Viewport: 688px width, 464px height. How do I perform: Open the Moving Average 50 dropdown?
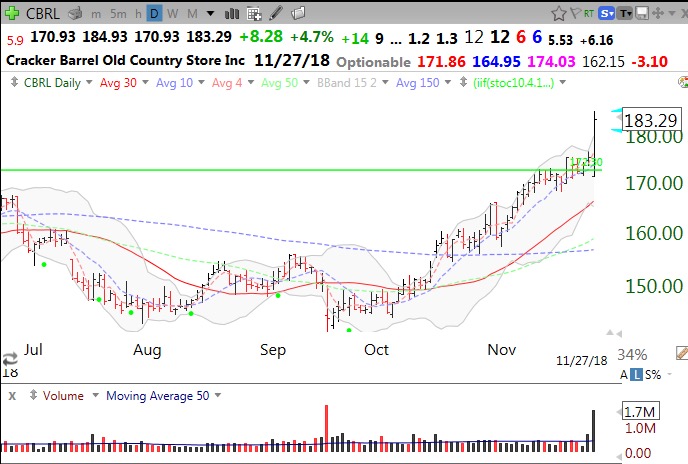click(218, 396)
